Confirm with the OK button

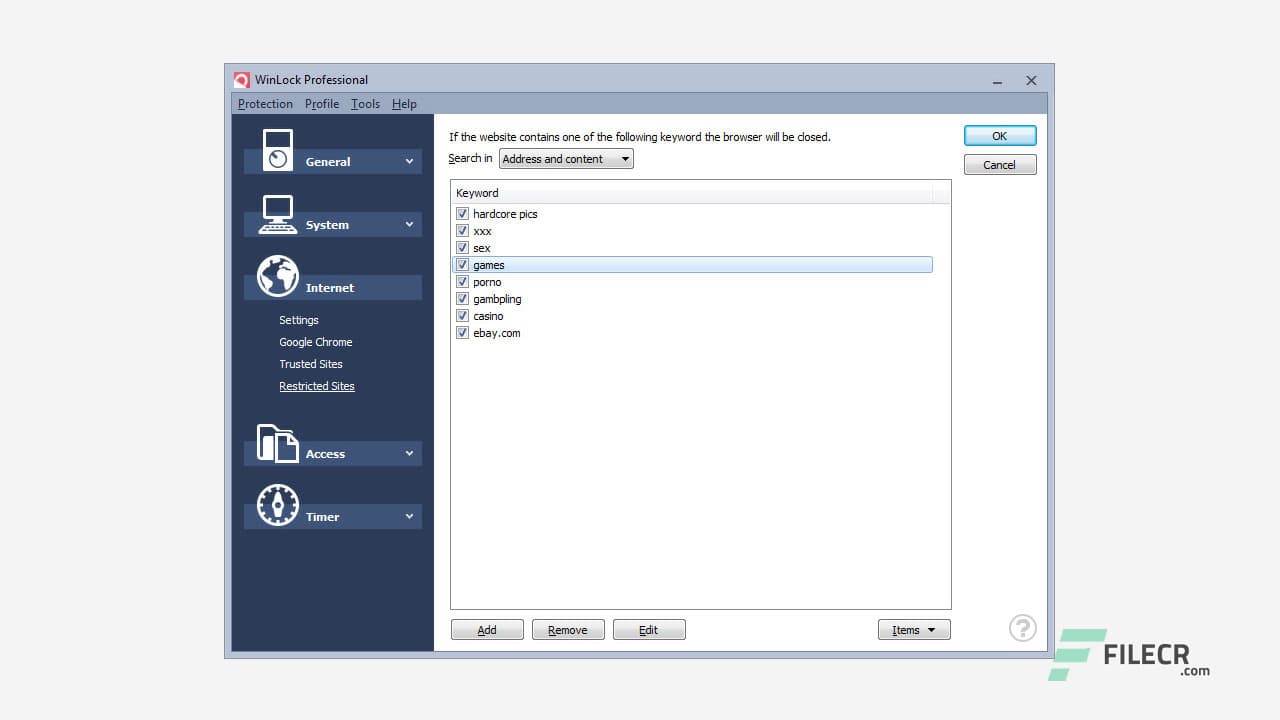pyautogui.click(x=1000, y=136)
